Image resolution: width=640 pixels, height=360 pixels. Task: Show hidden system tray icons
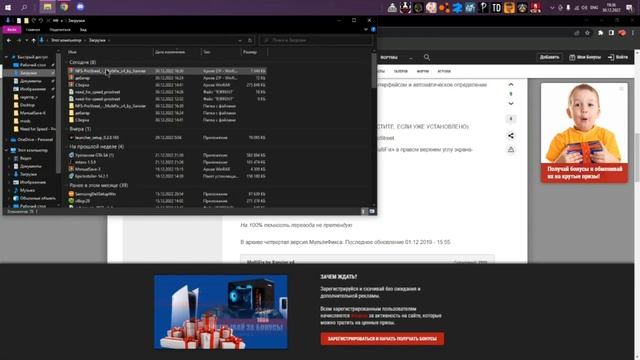(x=552, y=8)
